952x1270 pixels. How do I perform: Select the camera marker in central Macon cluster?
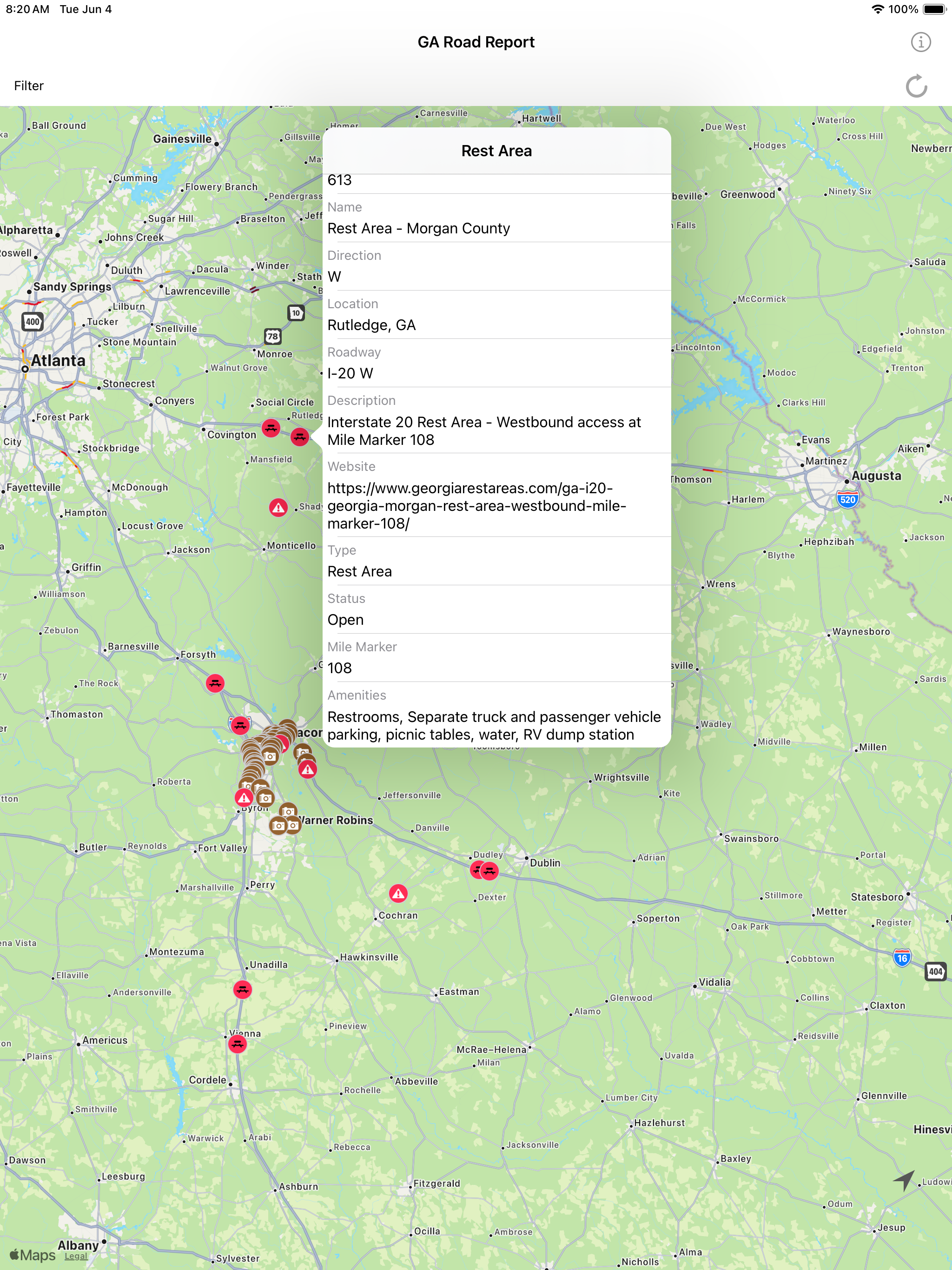click(x=270, y=756)
